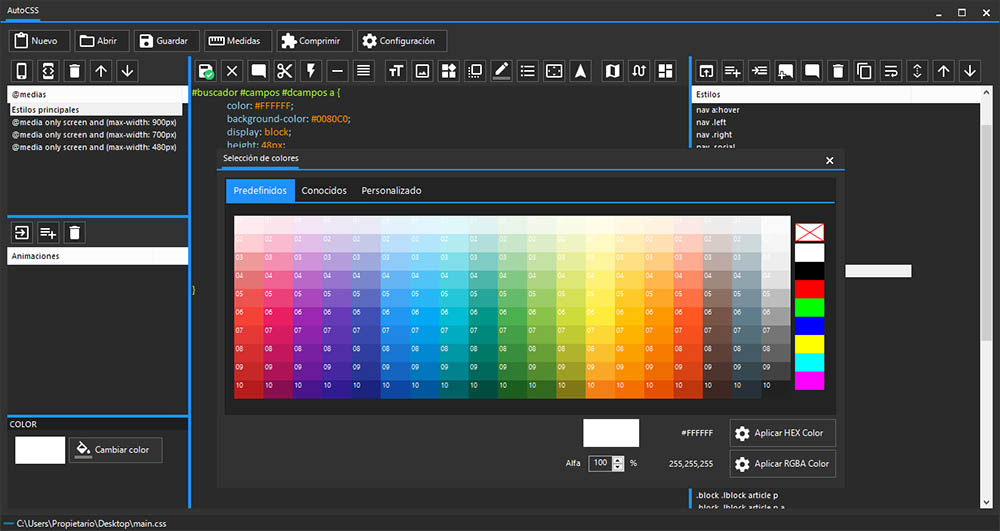Viewport: 1000px width, 531px height.
Task: Open the Personalizado tab
Action: (x=391, y=190)
